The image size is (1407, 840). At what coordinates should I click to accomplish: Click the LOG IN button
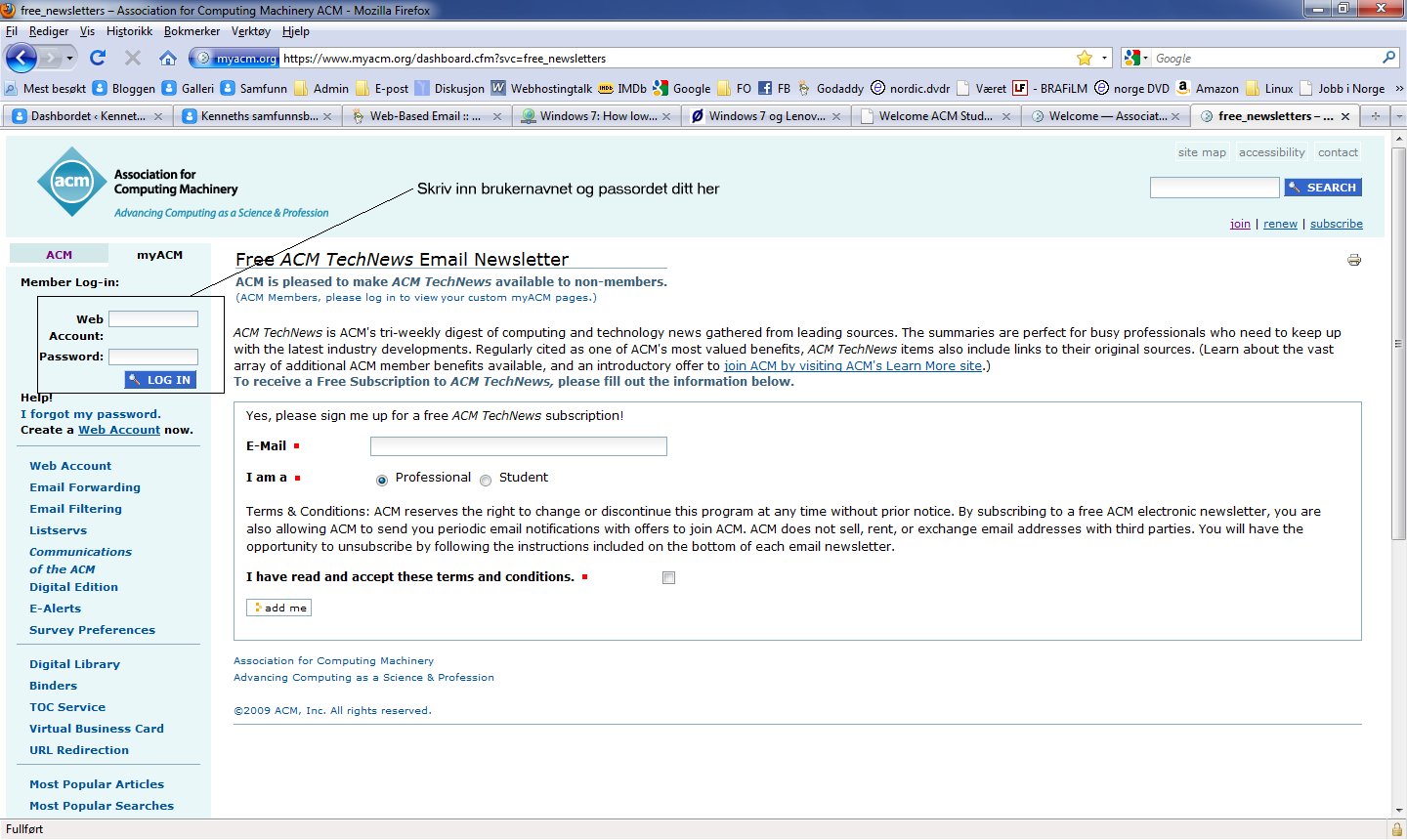pyautogui.click(x=160, y=380)
